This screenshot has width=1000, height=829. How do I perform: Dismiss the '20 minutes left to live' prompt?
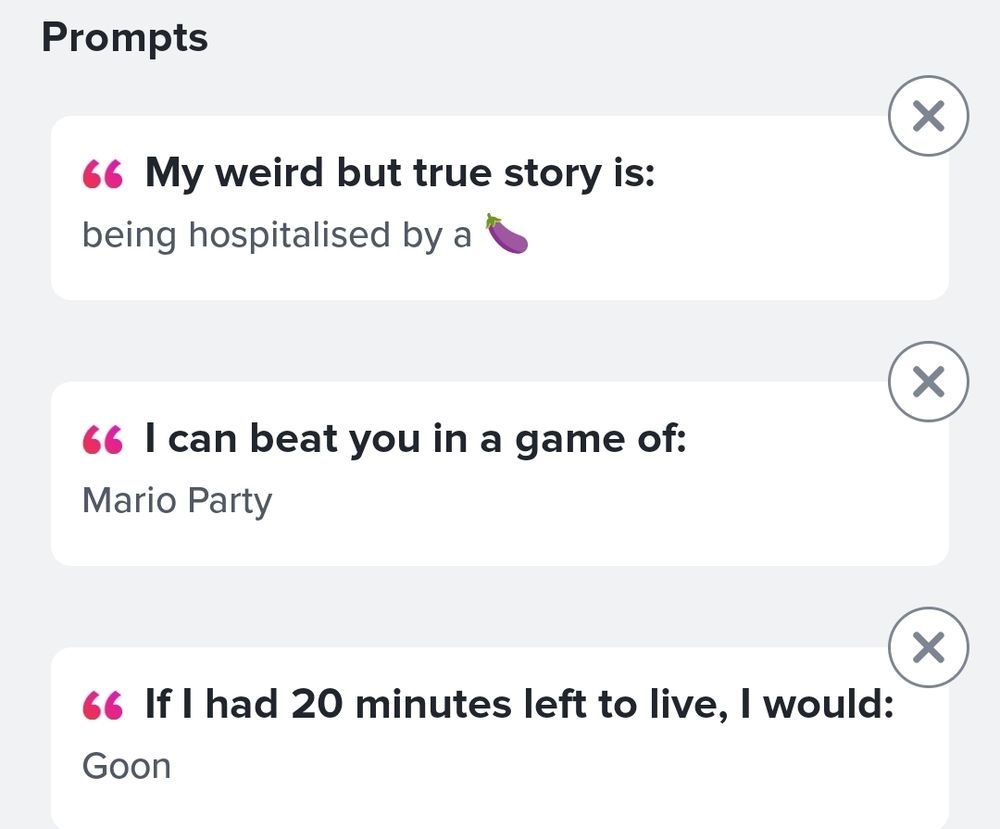[928, 648]
